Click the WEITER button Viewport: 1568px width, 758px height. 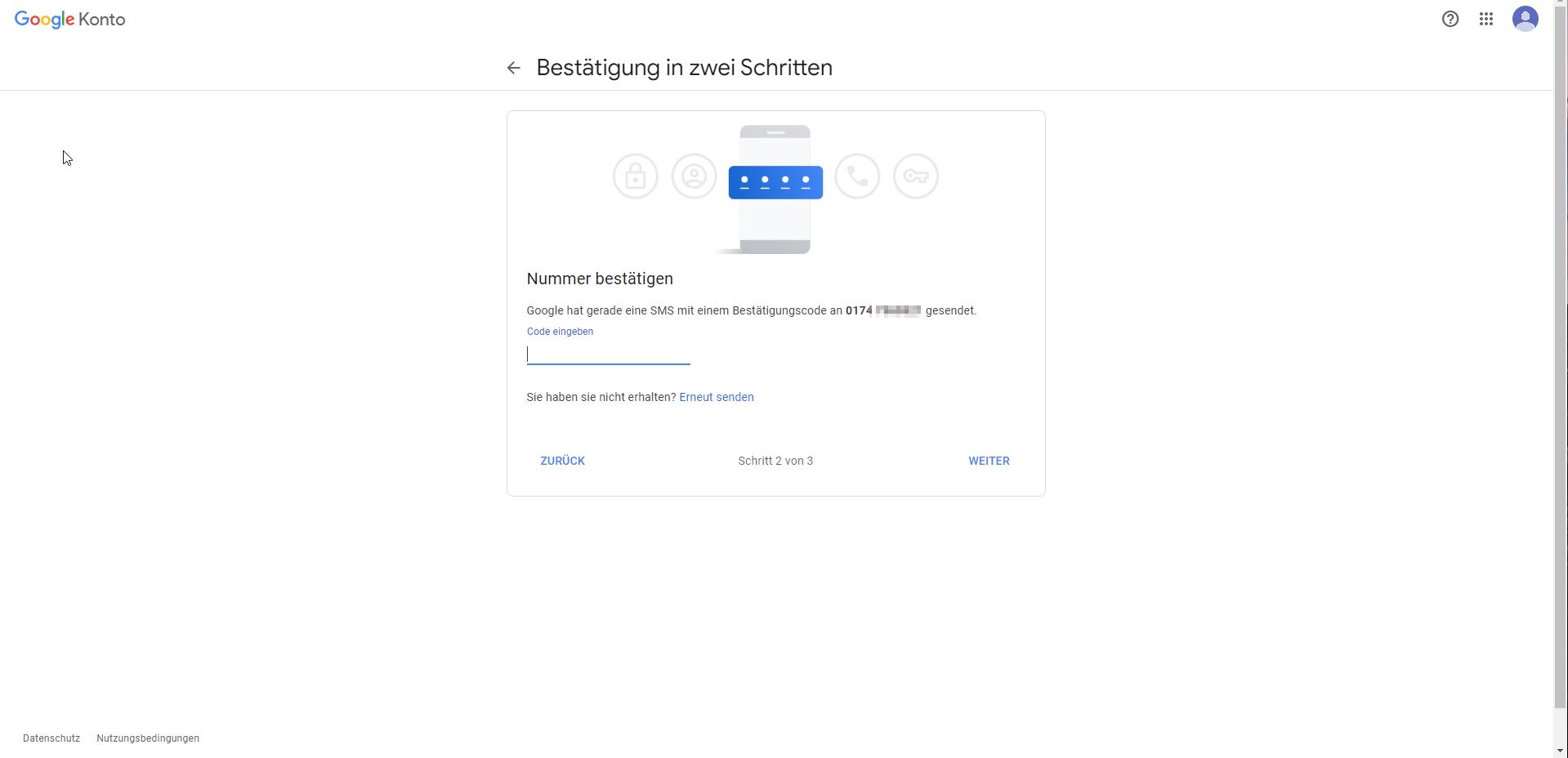(989, 461)
